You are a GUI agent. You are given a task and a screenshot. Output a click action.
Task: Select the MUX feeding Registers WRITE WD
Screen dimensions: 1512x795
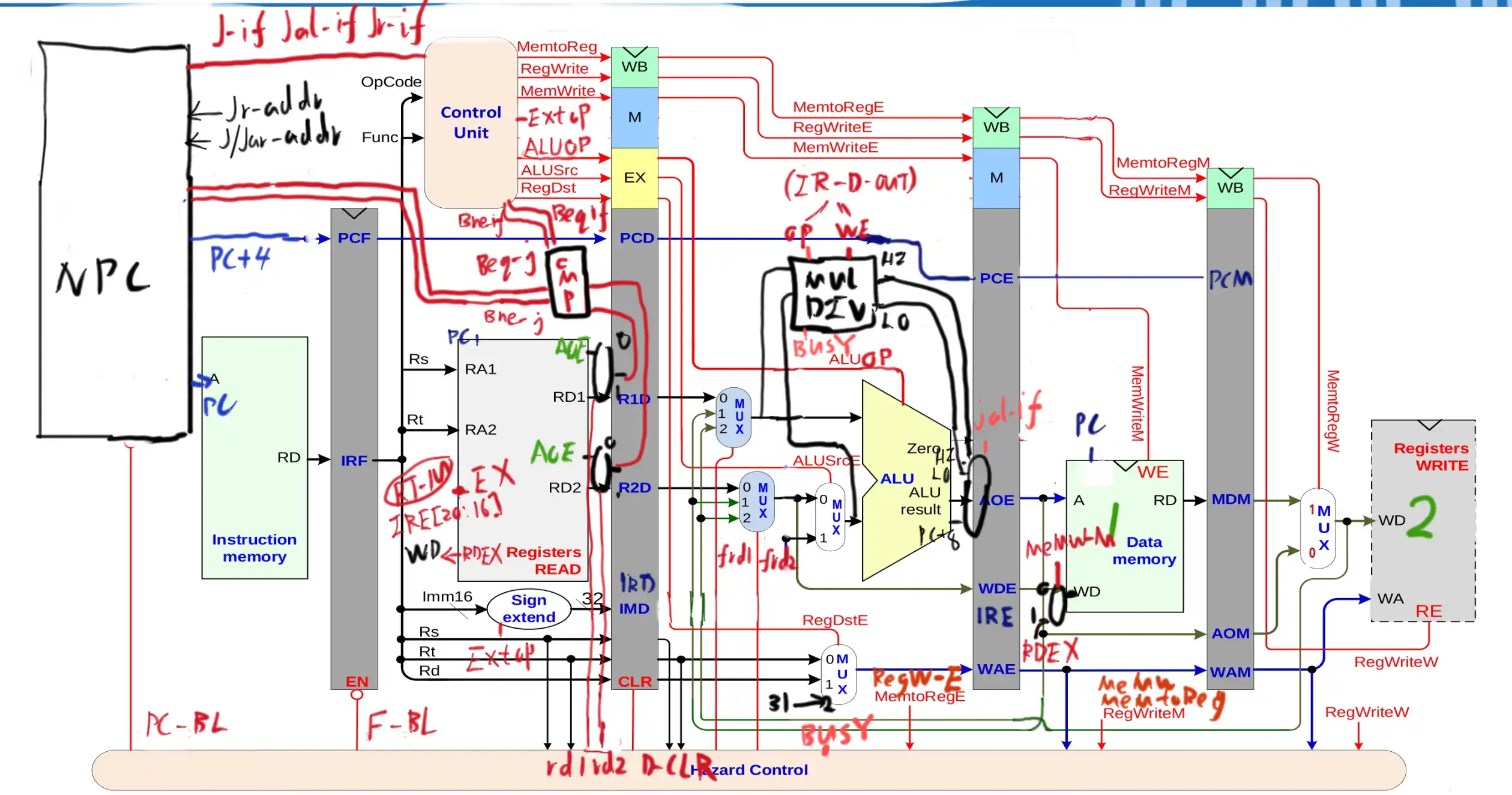pyautogui.click(x=1318, y=528)
